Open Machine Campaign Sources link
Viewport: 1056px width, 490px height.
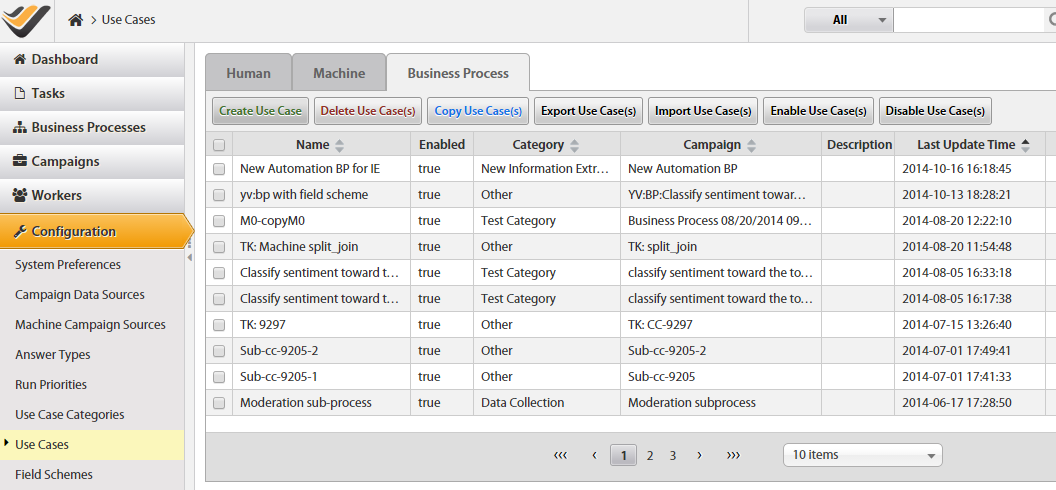[x=90, y=324]
